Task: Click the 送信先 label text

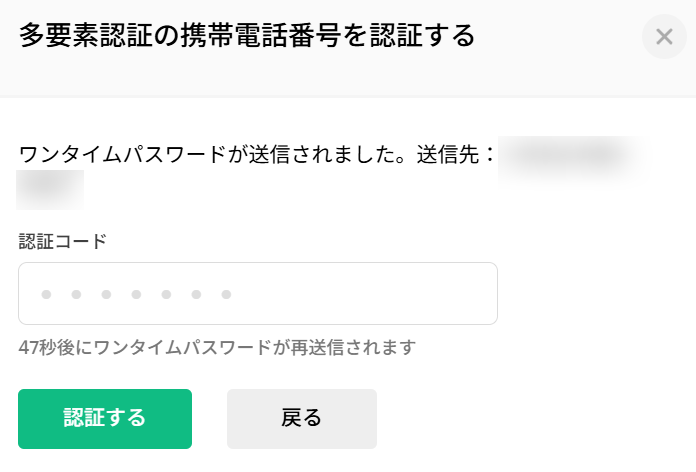Action: click(x=456, y=157)
